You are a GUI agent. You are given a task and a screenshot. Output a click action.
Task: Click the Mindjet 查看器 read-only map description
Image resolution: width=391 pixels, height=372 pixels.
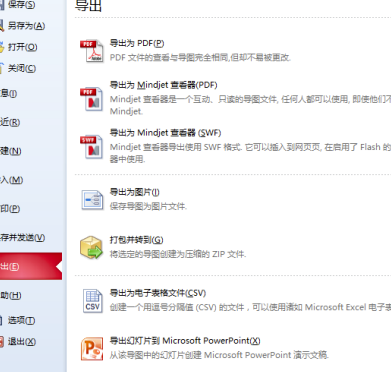click(x=250, y=105)
